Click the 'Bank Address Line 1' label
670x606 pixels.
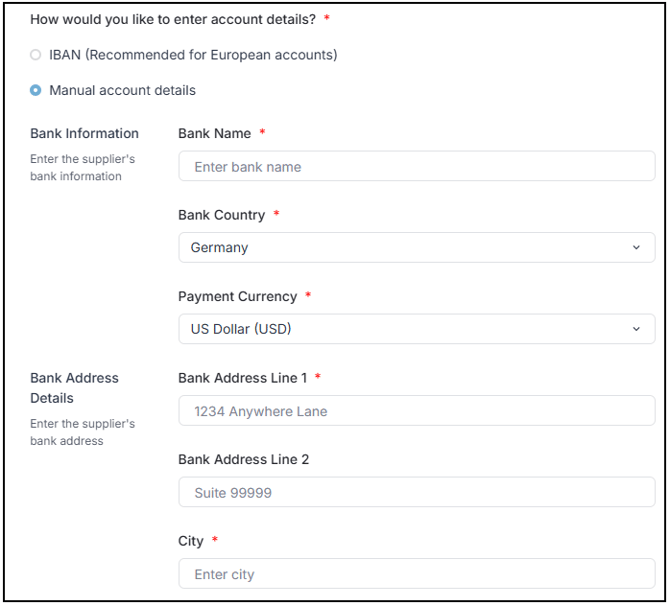coord(243,378)
